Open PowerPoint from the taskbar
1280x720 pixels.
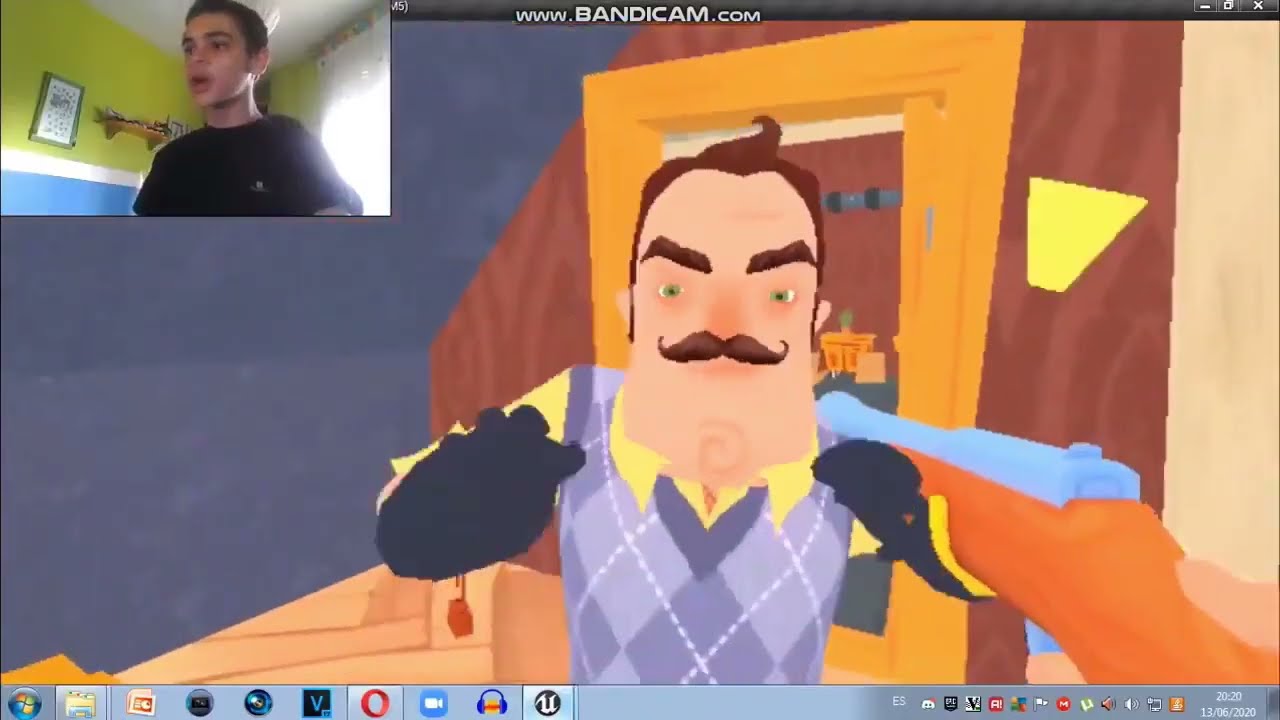(140, 703)
